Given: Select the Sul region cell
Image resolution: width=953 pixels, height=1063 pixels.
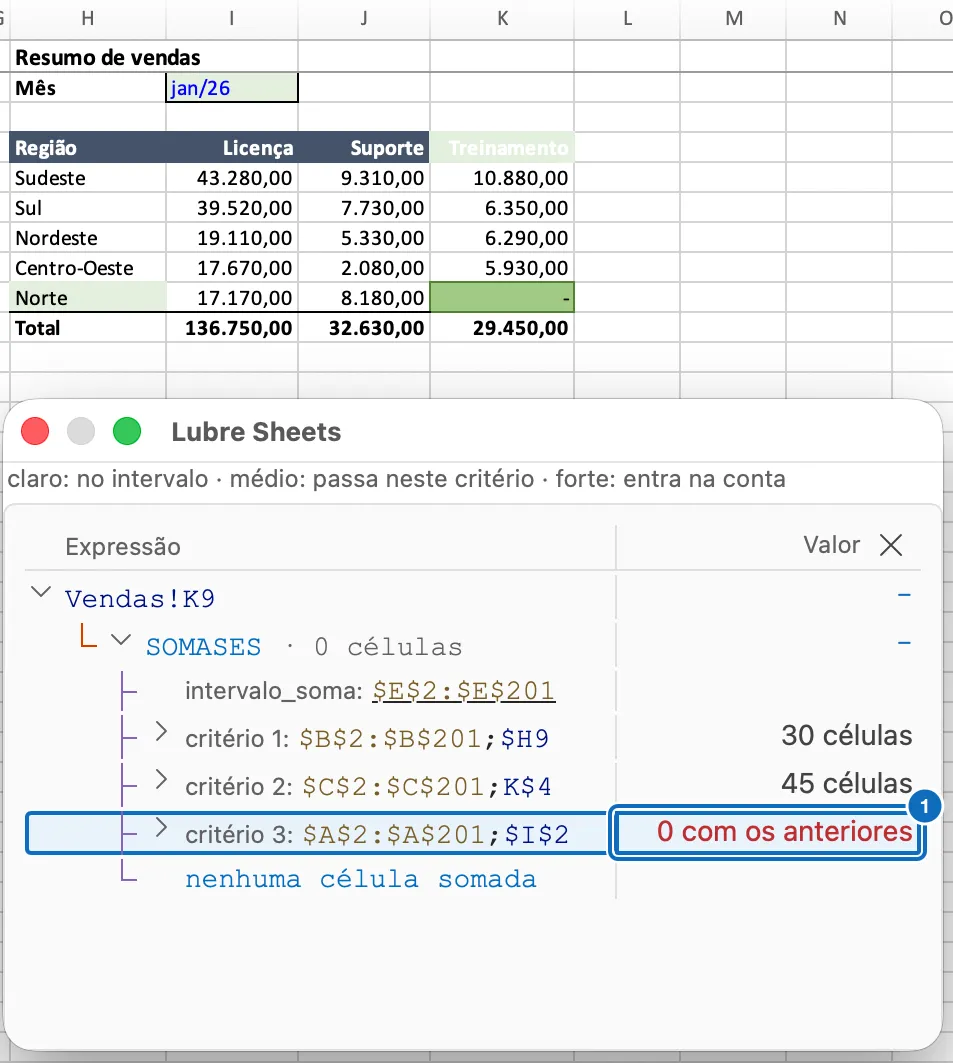Looking at the screenshot, I should (88, 207).
